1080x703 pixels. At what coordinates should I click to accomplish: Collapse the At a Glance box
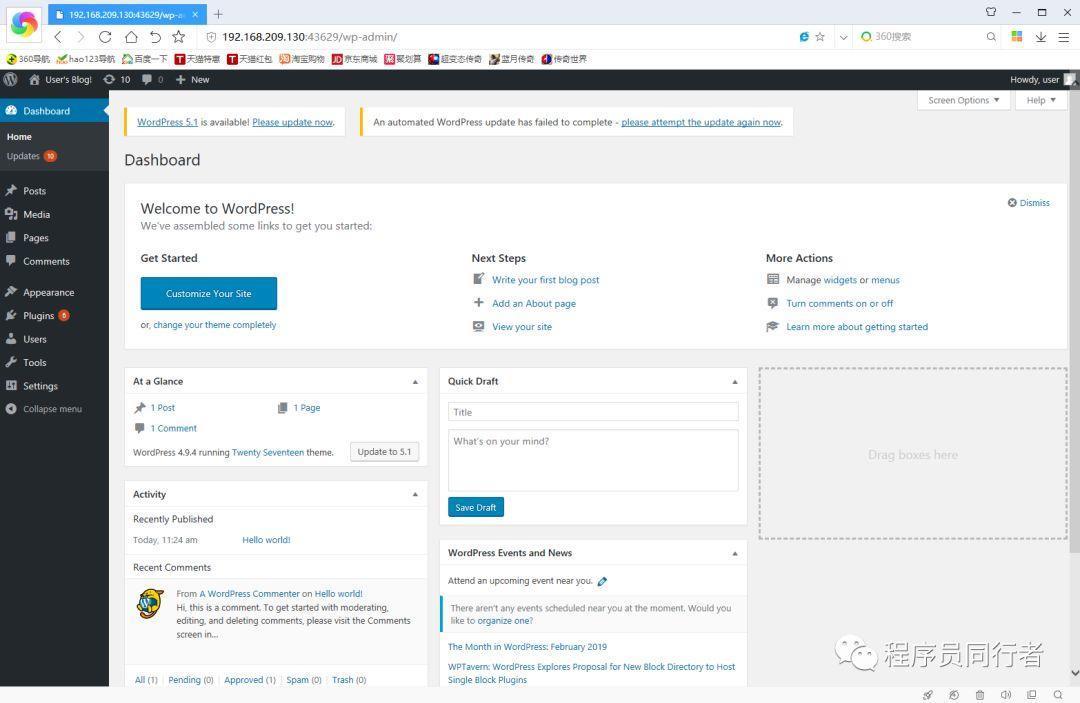(x=415, y=381)
